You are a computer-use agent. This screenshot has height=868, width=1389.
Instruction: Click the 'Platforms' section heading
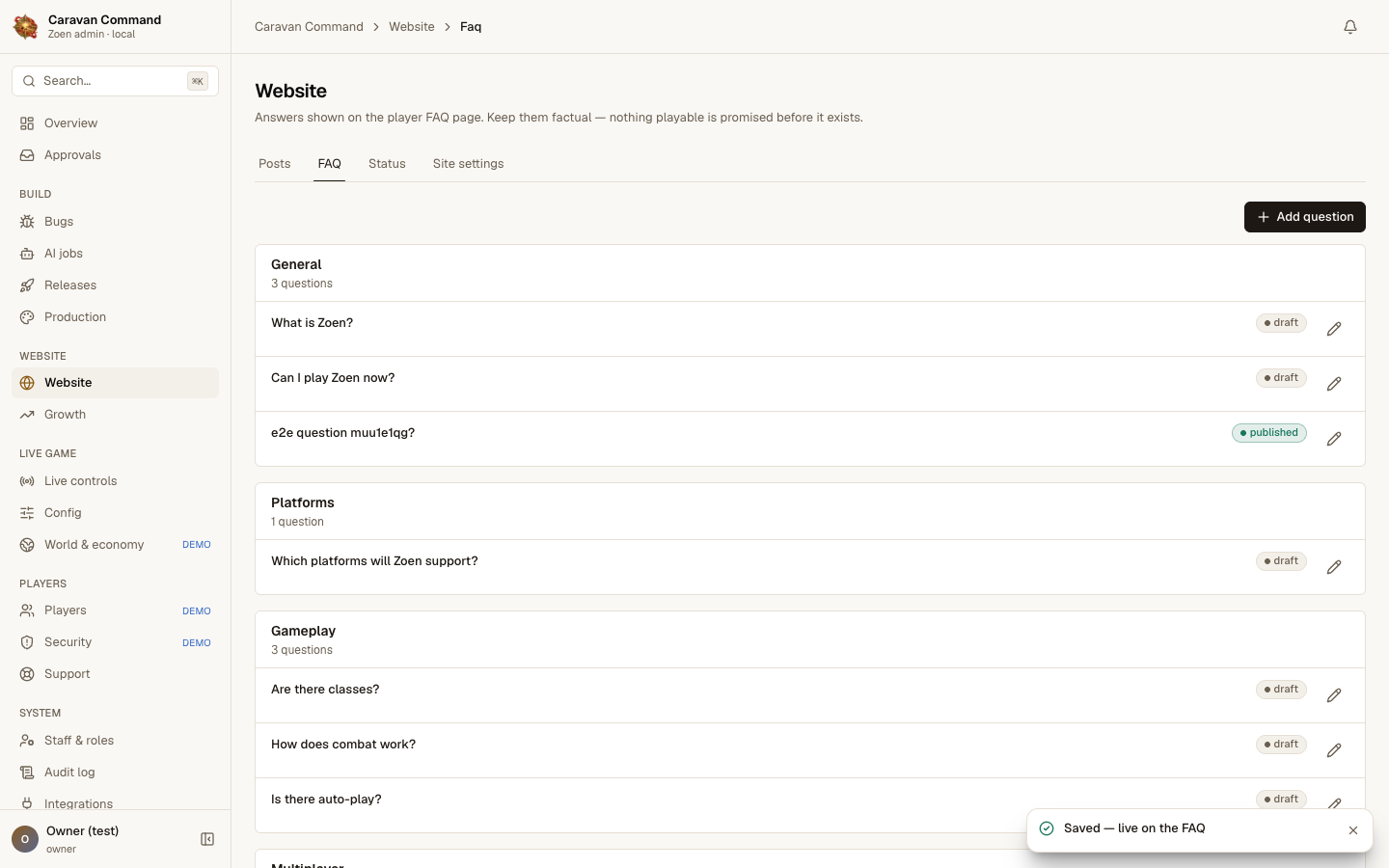(303, 502)
